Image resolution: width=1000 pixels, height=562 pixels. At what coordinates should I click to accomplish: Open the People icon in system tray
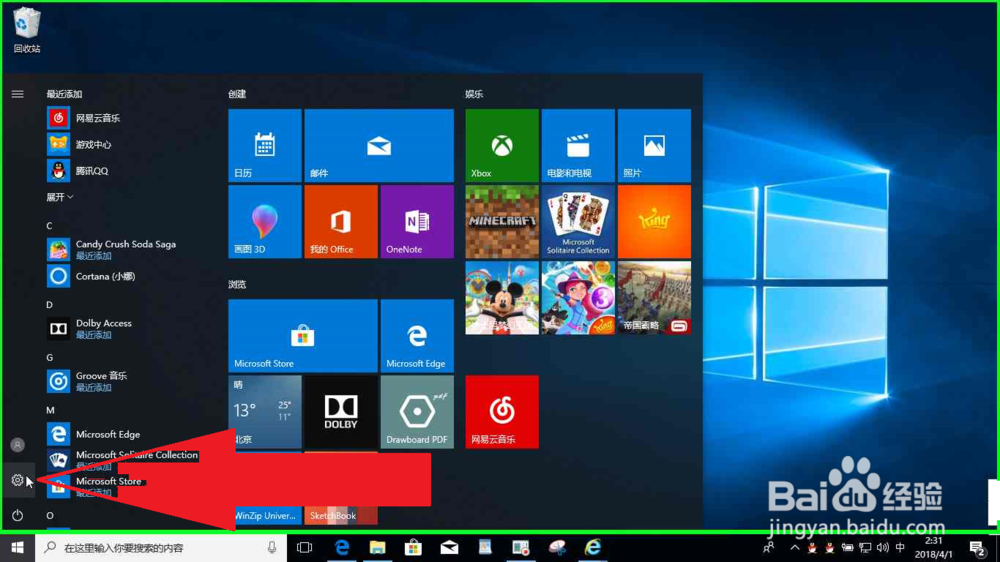click(769, 547)
